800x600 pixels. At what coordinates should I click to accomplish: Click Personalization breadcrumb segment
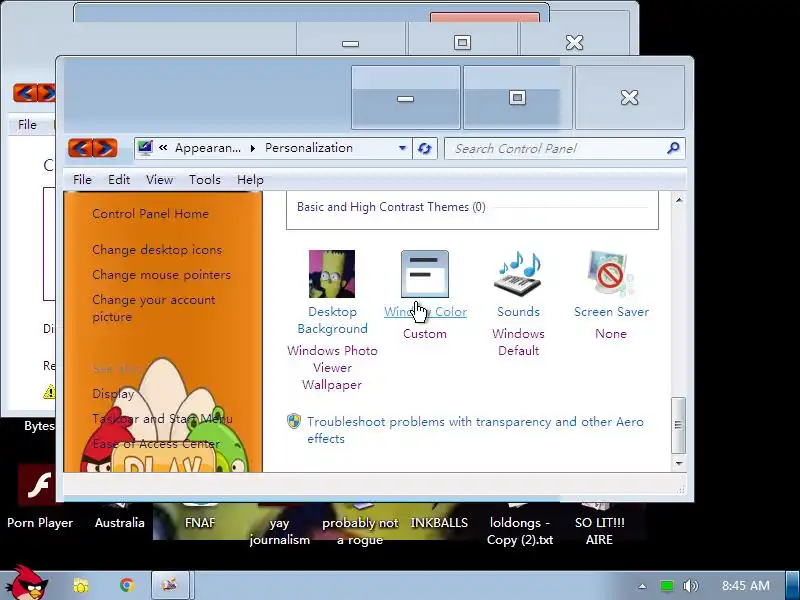(309, 148)
